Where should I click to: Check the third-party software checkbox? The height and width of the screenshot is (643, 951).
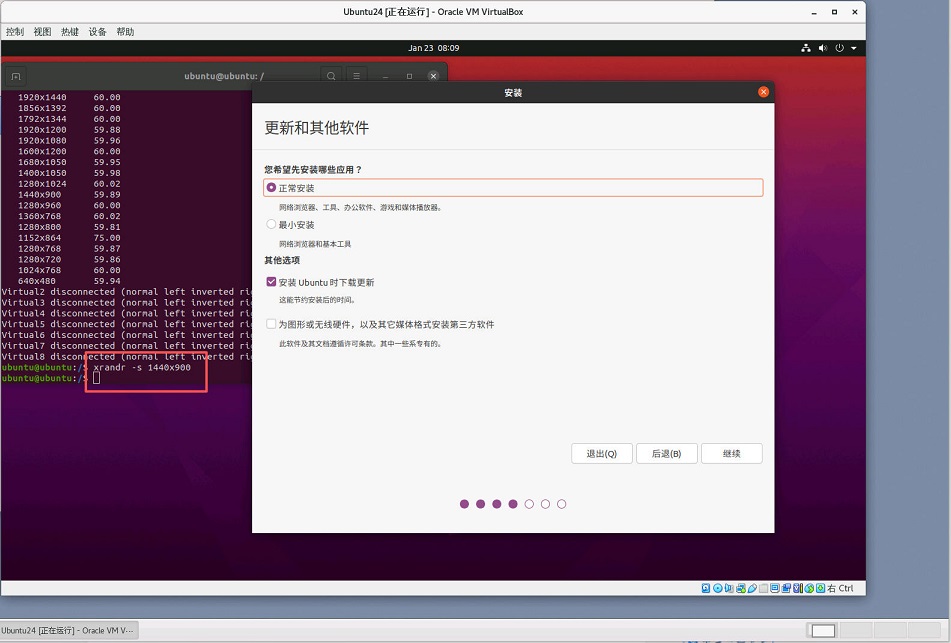click(271, 323)
